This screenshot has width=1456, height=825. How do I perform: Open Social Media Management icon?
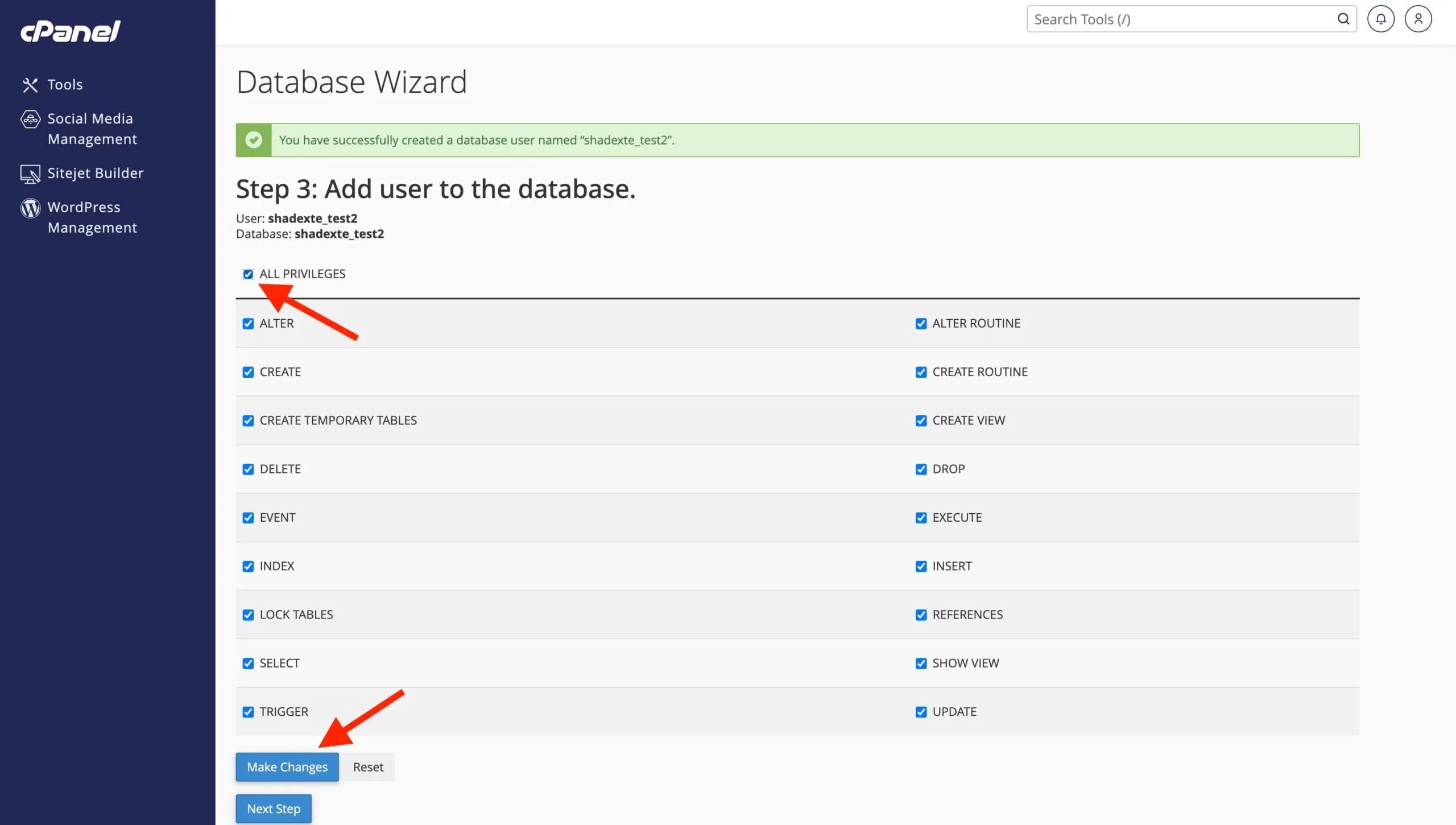tap(30, 119)
